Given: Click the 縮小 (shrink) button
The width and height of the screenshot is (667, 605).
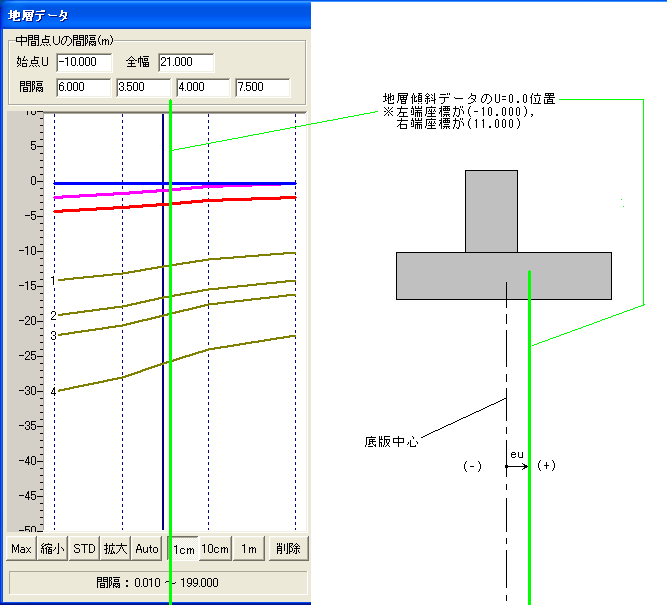Looking at the screenshot, I should 52,548.
